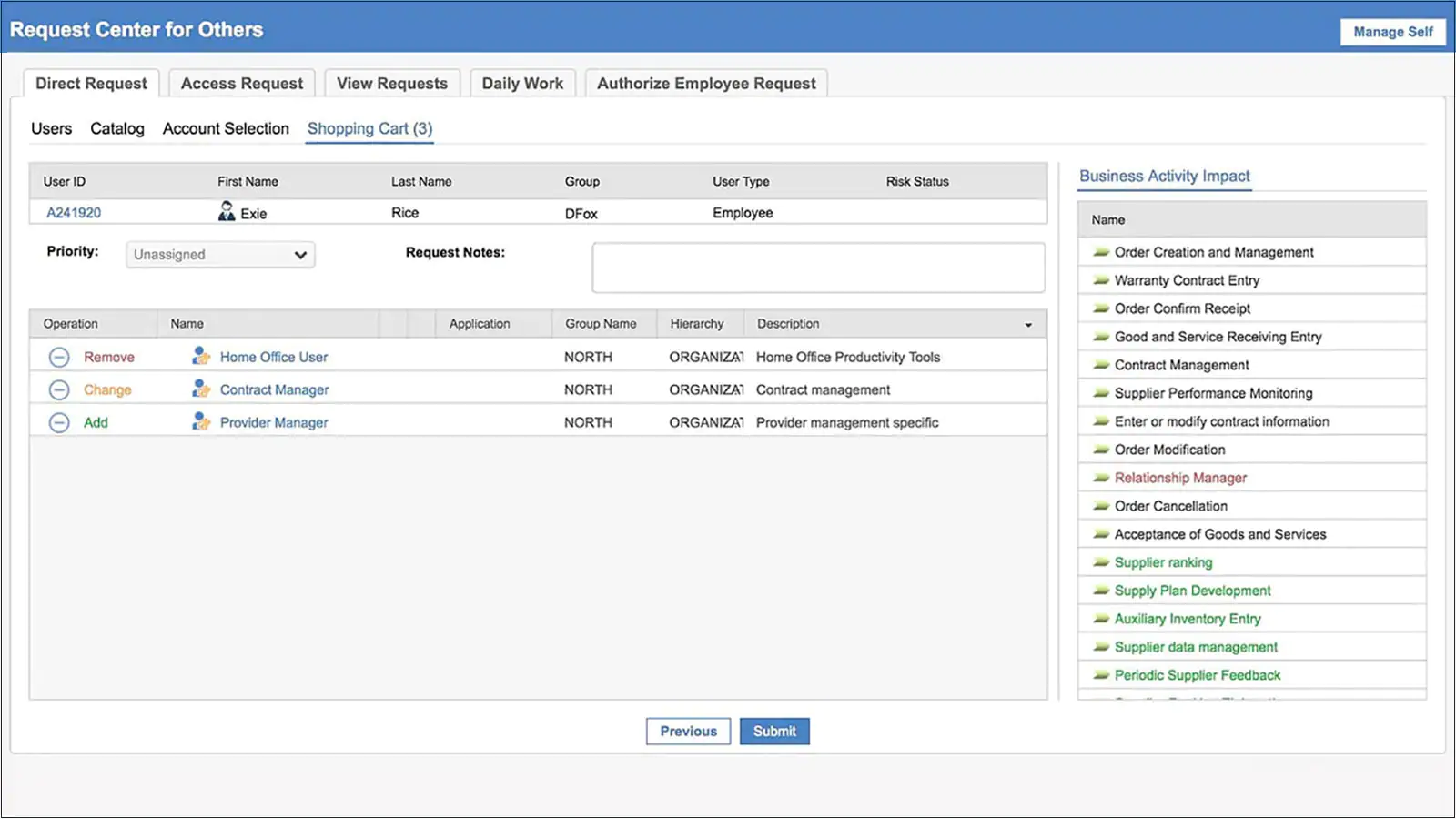
Task: Go to the Catalog sub-tab
Action: point(117,129)
